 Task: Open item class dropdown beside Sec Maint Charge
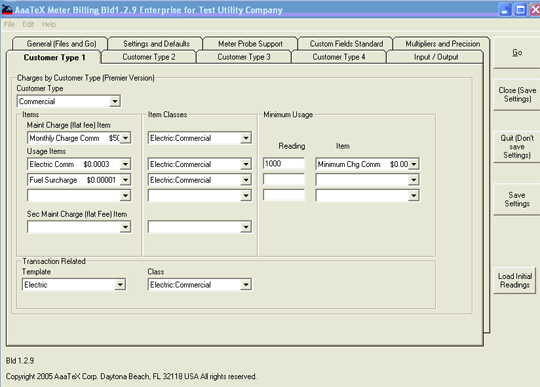[246, 227]
